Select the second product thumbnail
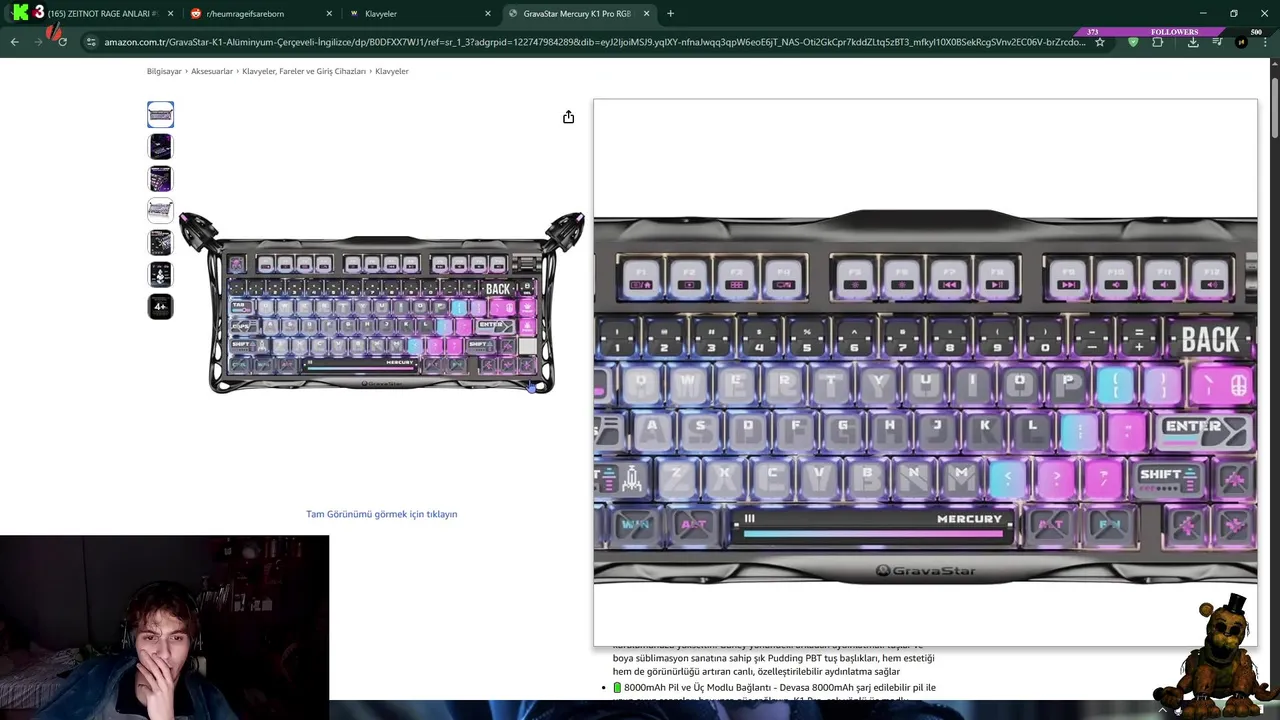The image size is (1280, 720). tap(160, 146)
